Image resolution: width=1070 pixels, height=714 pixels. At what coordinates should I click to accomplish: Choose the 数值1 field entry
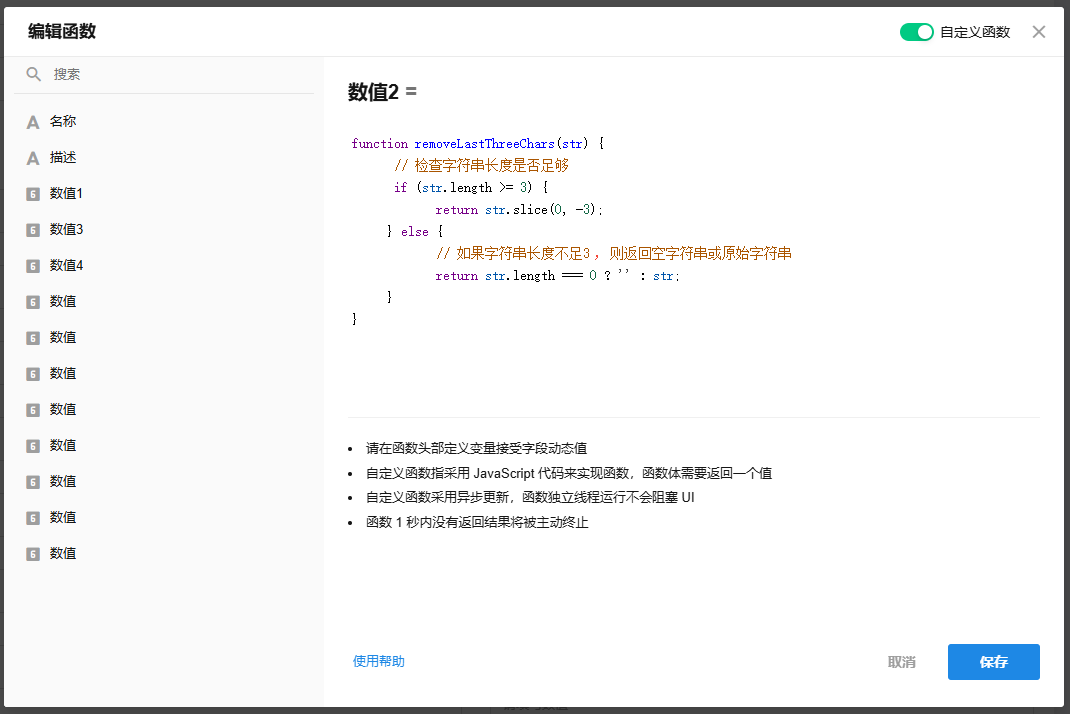pos(67,193)
